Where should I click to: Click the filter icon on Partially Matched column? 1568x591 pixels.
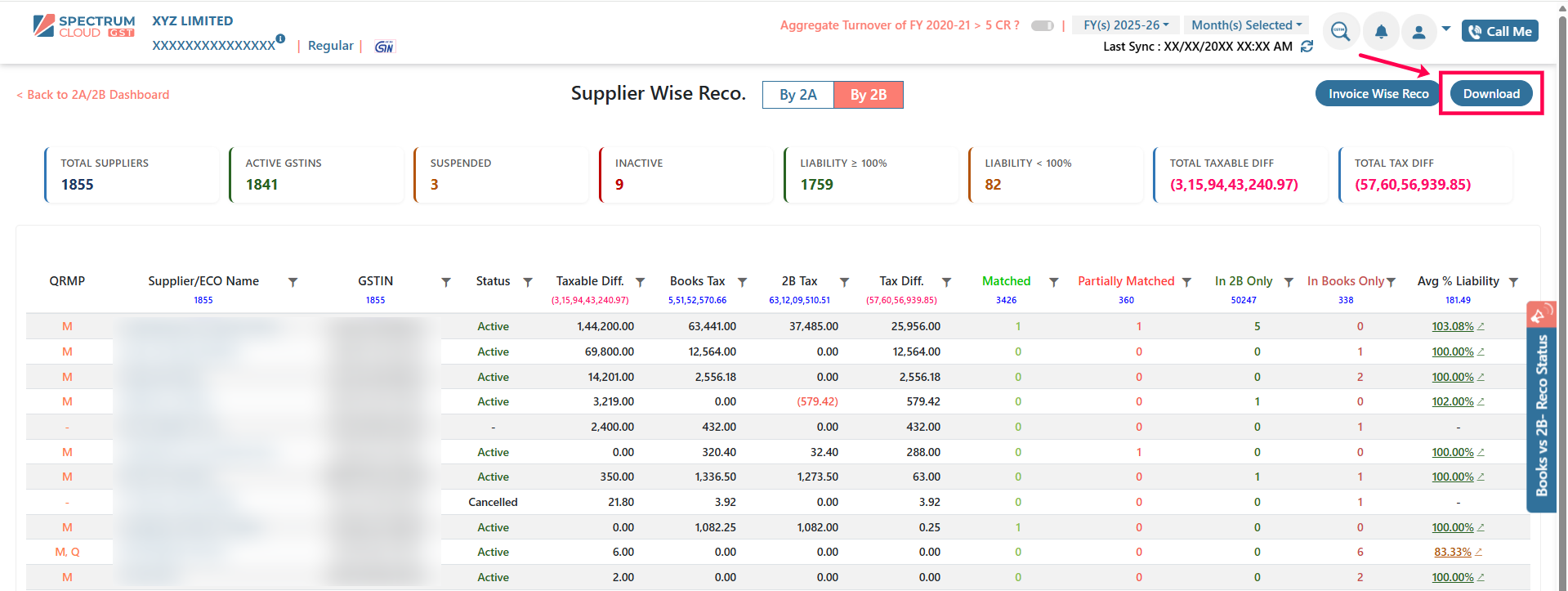tap(1186, 282)
